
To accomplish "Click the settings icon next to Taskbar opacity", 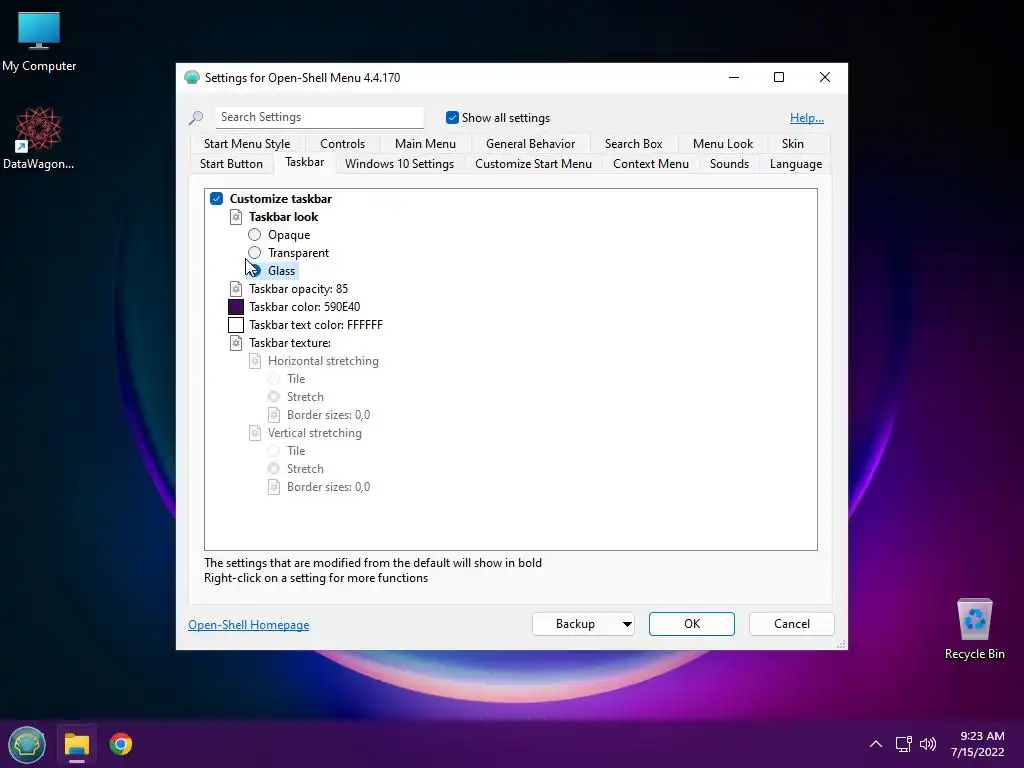I will [236, 289].
